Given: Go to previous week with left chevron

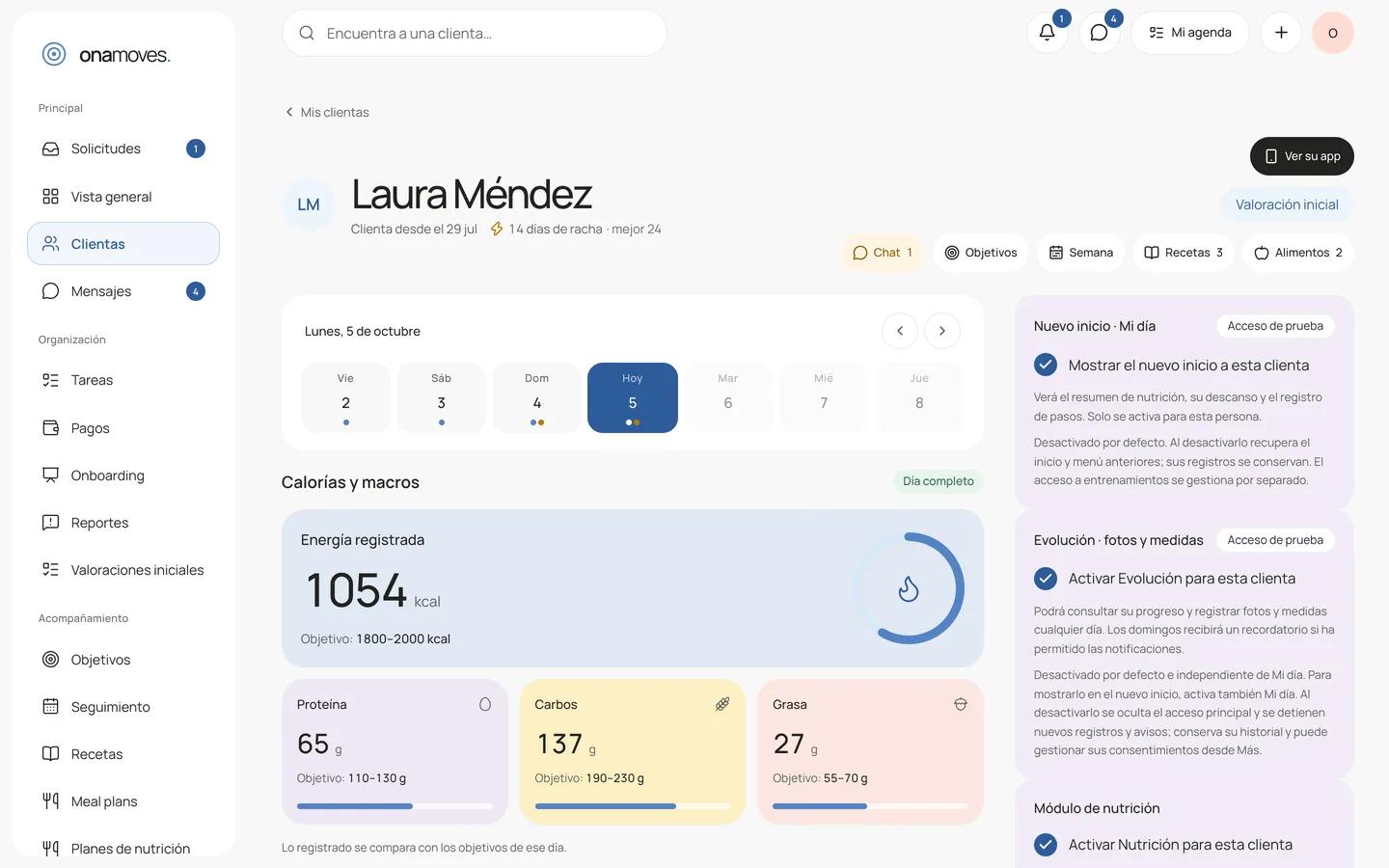Looking at the screenshot, I should [900, 331].
